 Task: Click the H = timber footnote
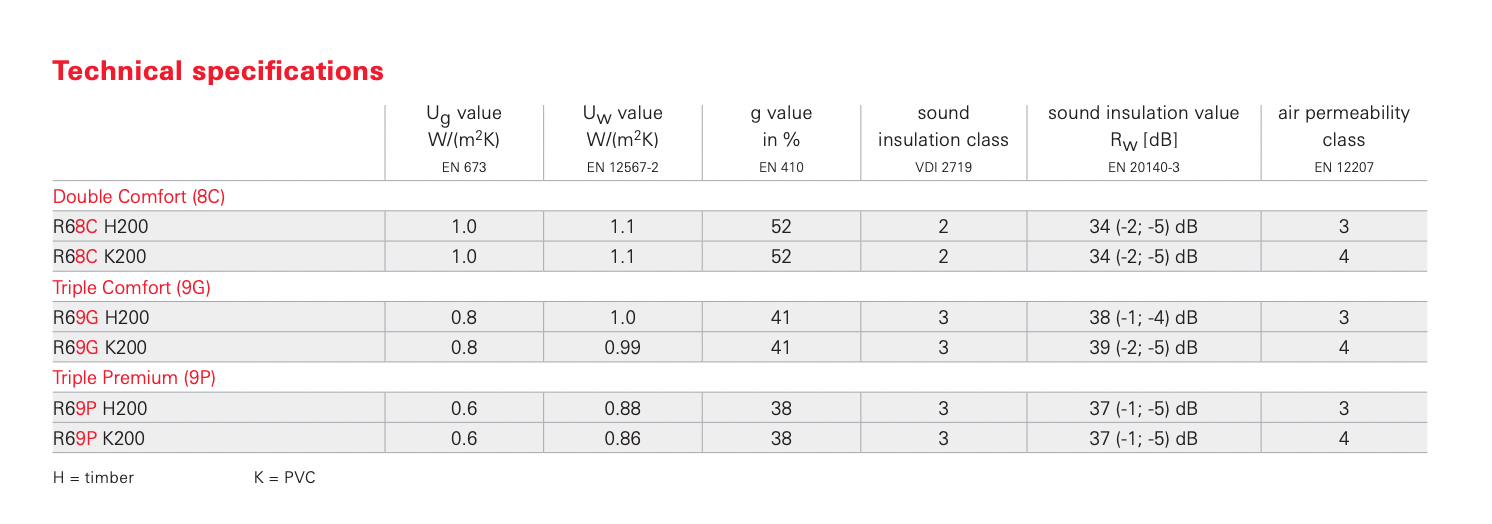coord(93,478)
